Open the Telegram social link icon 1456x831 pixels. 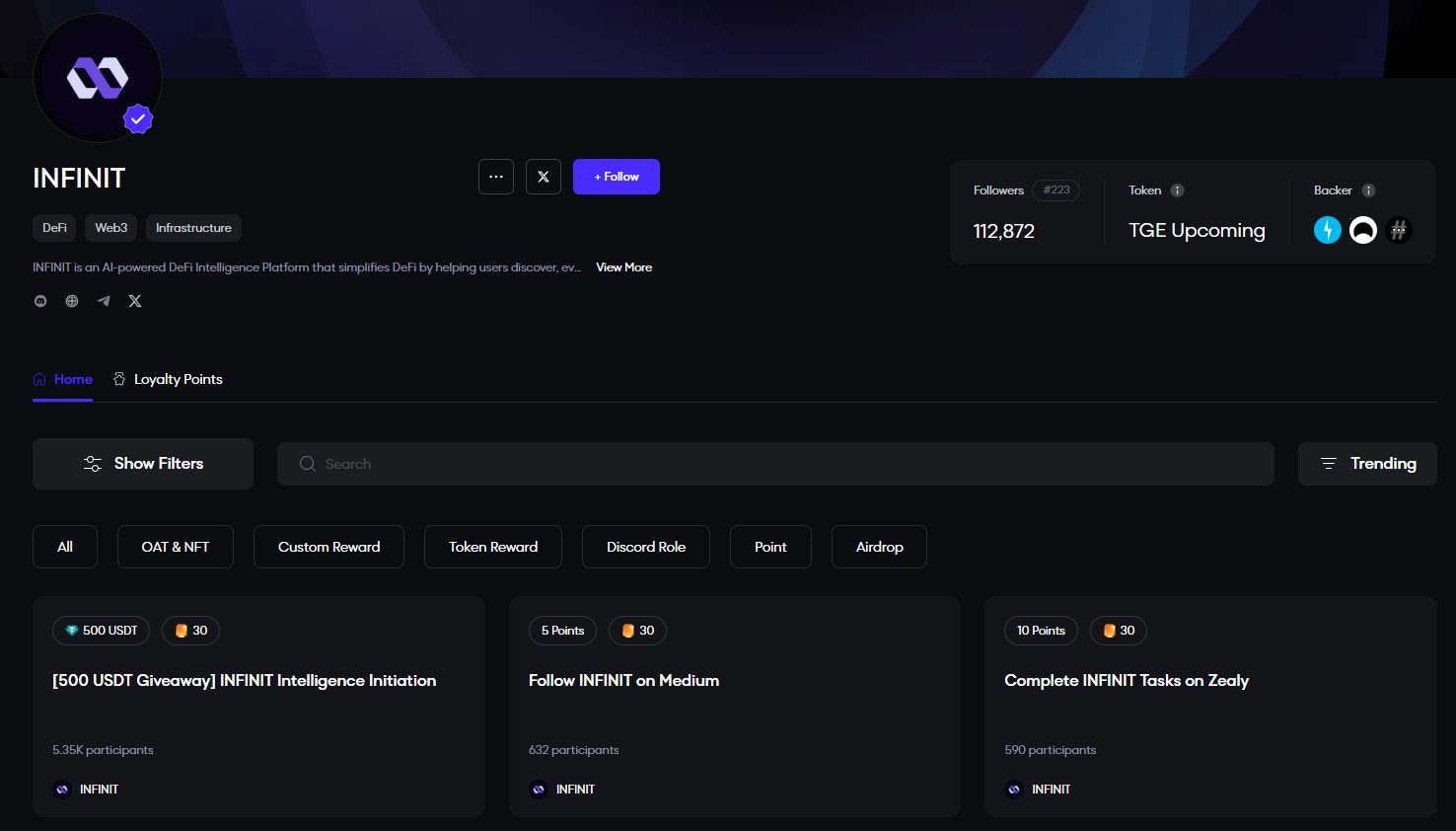104,301
